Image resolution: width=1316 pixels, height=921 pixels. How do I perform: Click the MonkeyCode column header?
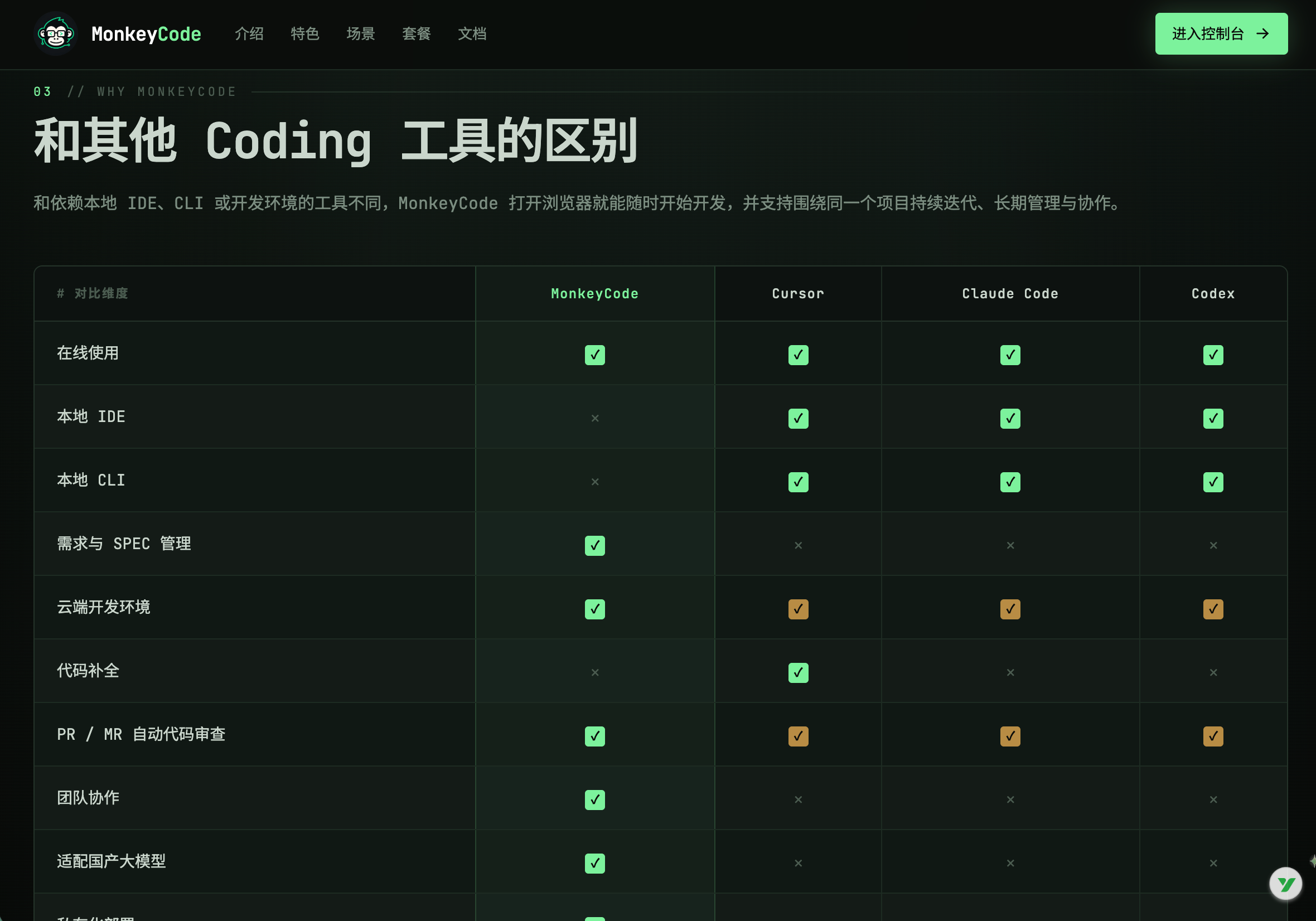[x=594, y=294]
